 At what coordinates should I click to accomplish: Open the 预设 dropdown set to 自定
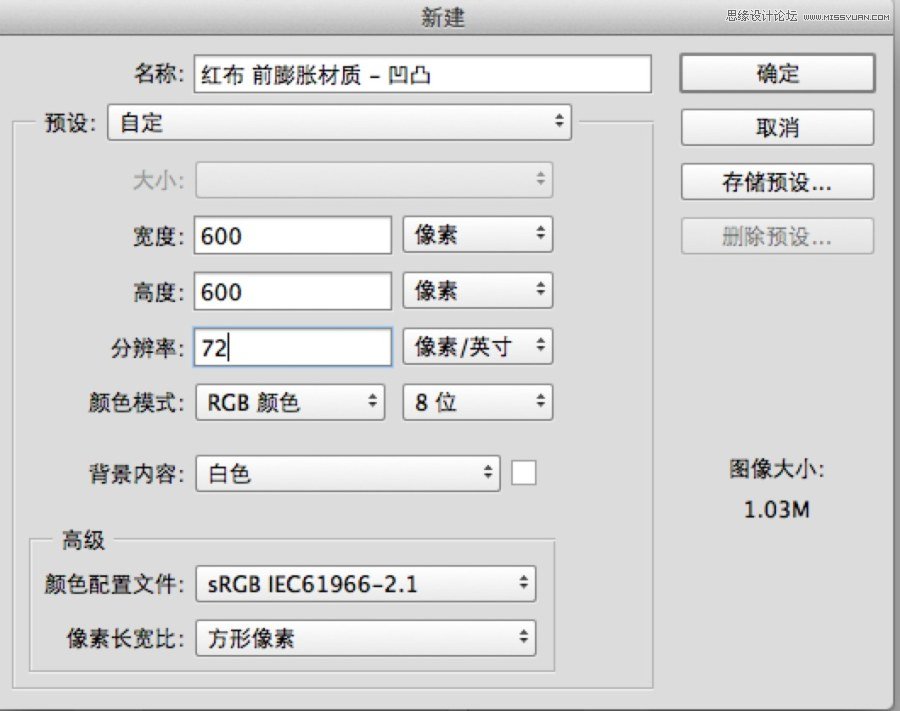[x=339, y=122]
